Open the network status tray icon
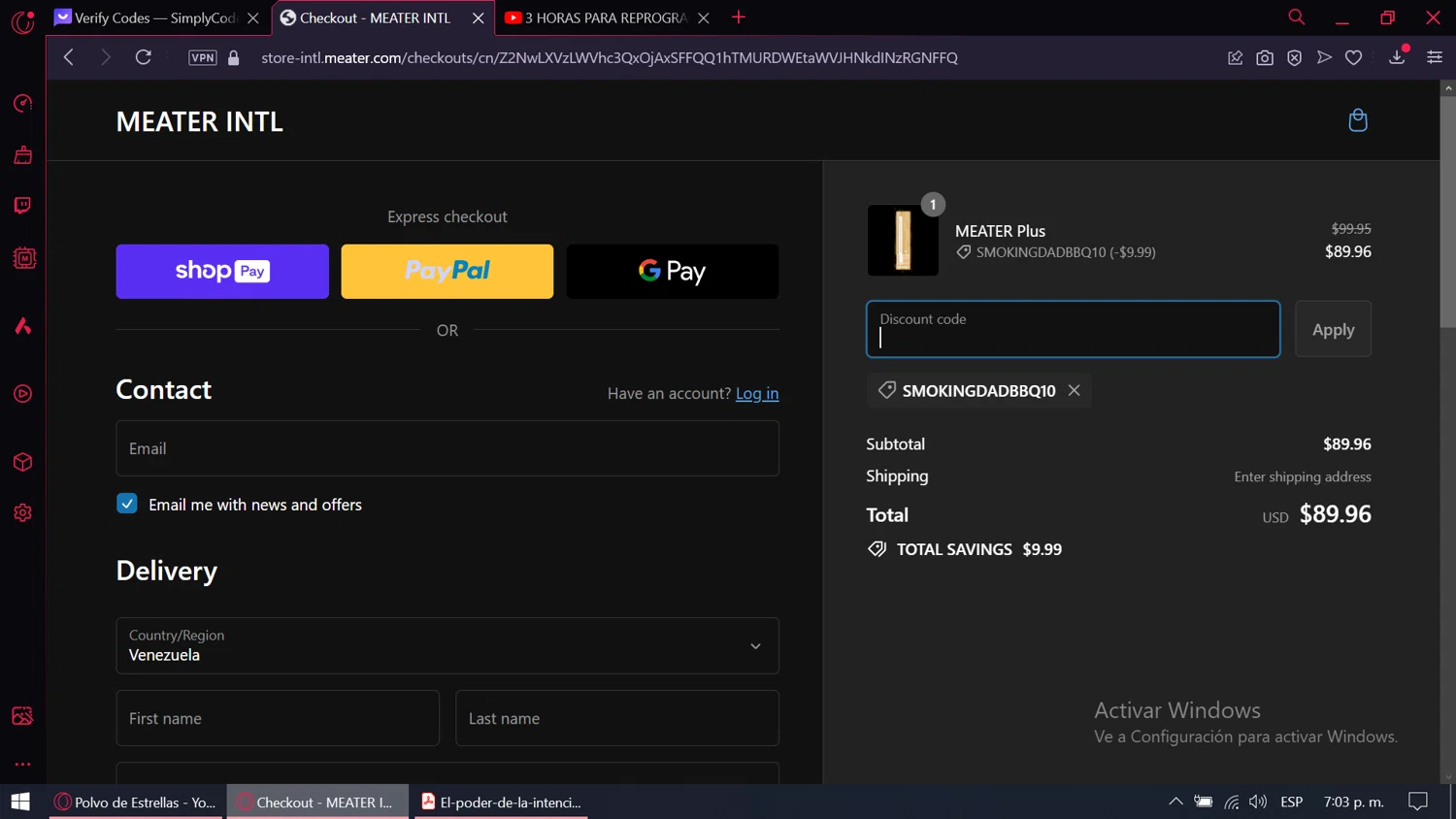The image size is (1456, 819). [x=1231, y=802]
